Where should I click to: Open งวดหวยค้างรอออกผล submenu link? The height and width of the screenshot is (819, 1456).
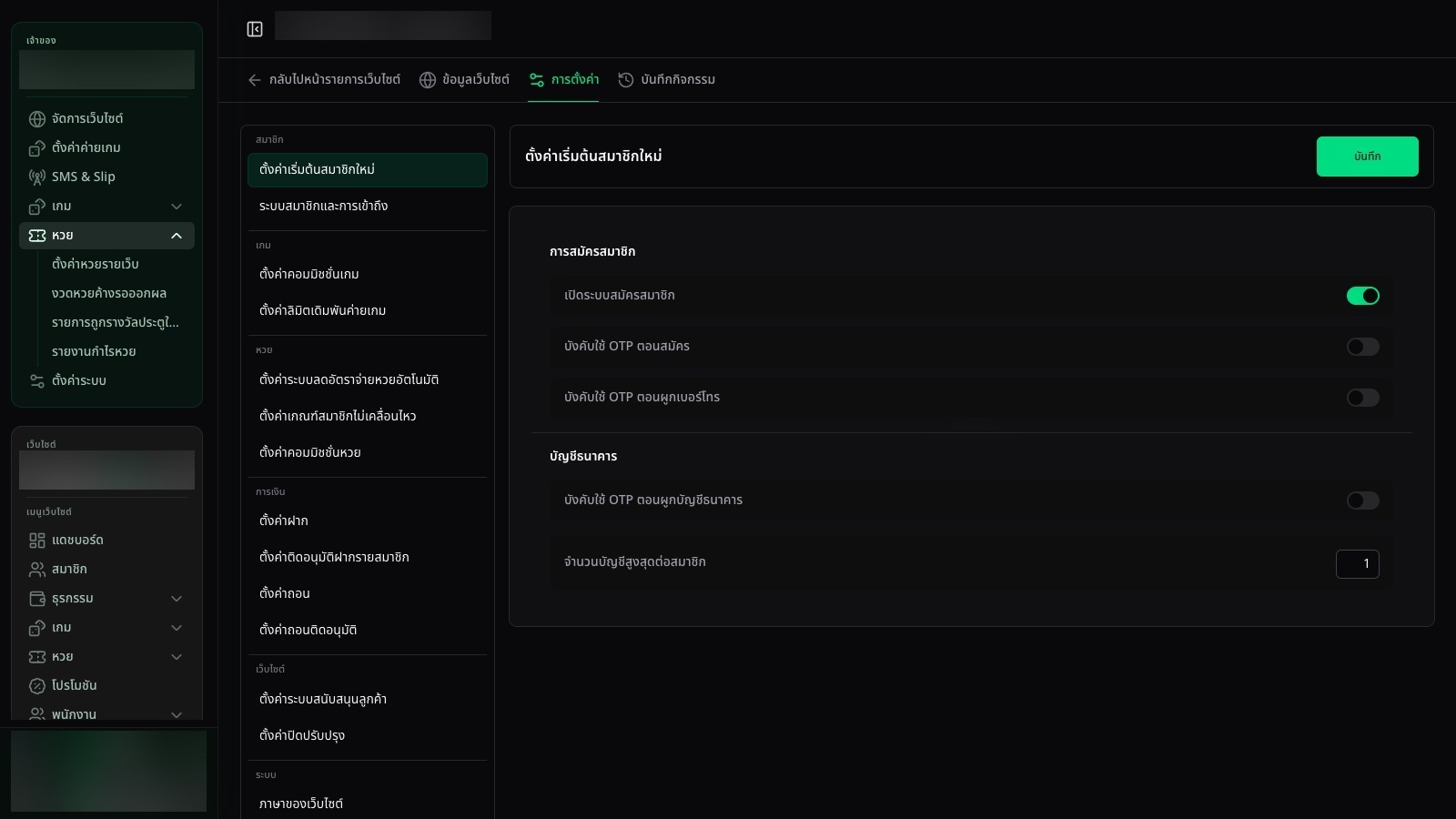[109, 294]
